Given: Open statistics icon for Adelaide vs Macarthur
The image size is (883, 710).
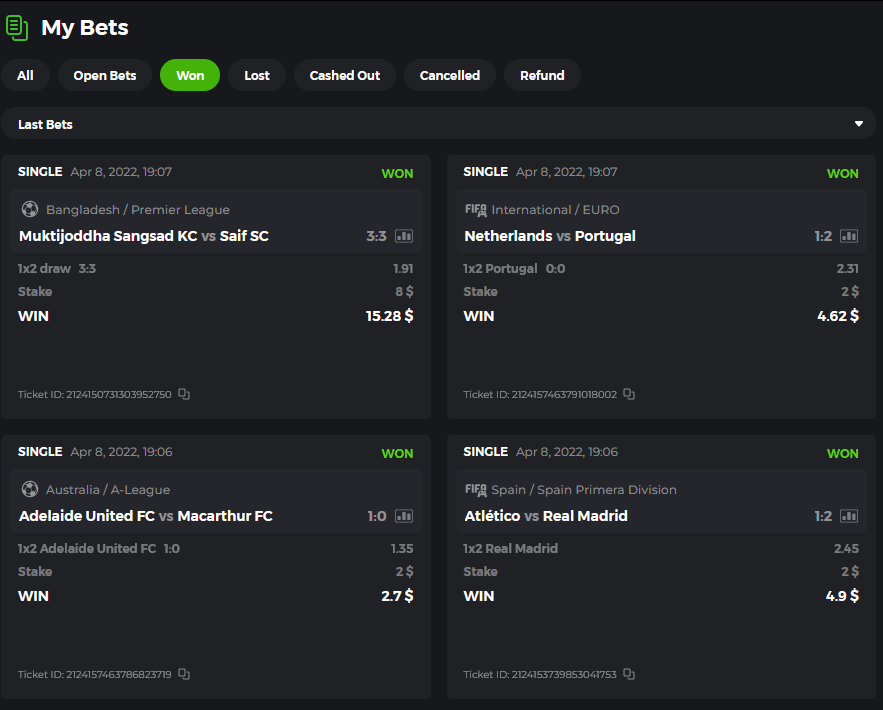Looking at the screenshot, I should (x=404, y=517).
